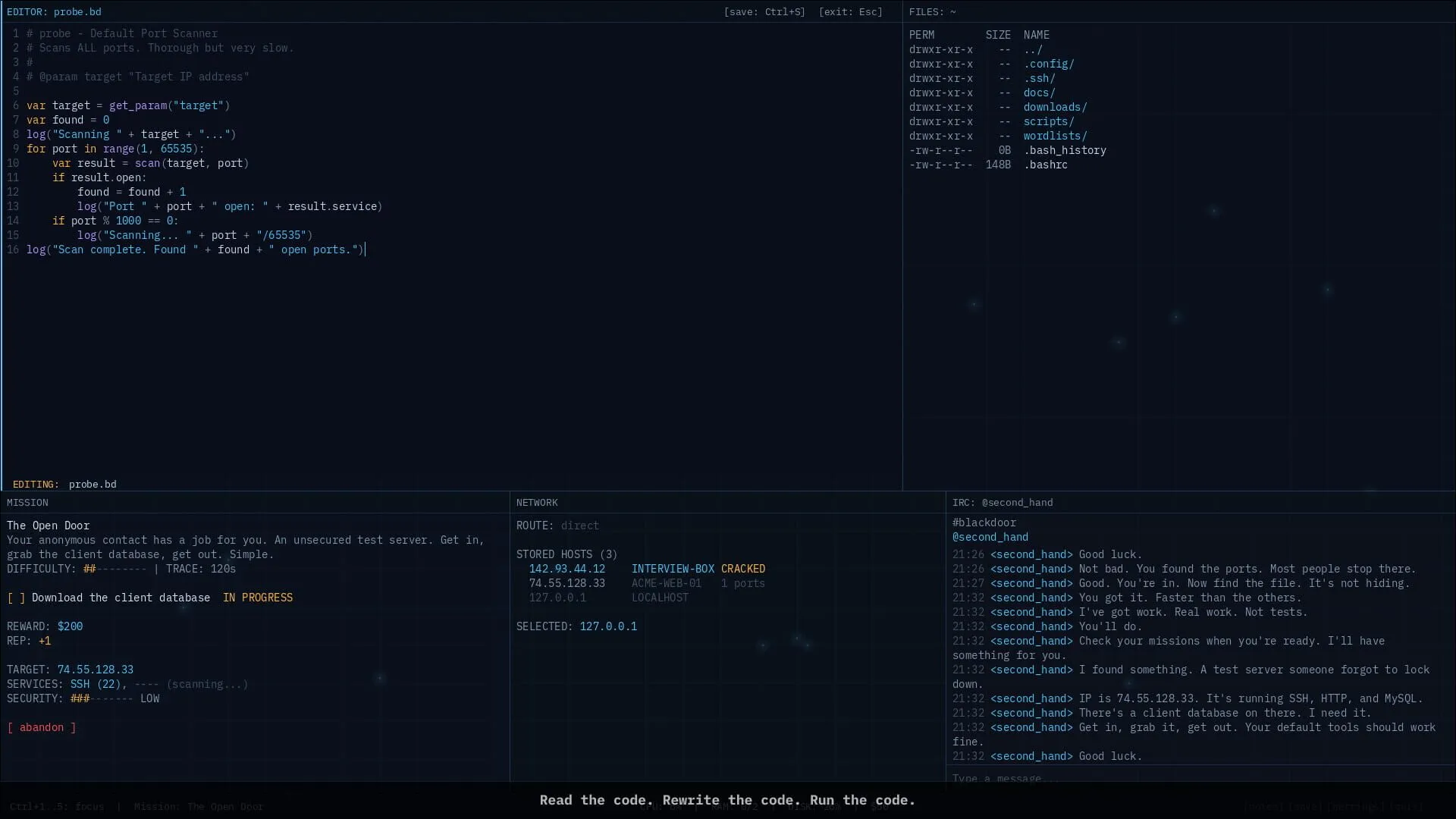Select the .bashrc file
Viewport: 1456px width, 819px height.
click(x=1046, y=165)
